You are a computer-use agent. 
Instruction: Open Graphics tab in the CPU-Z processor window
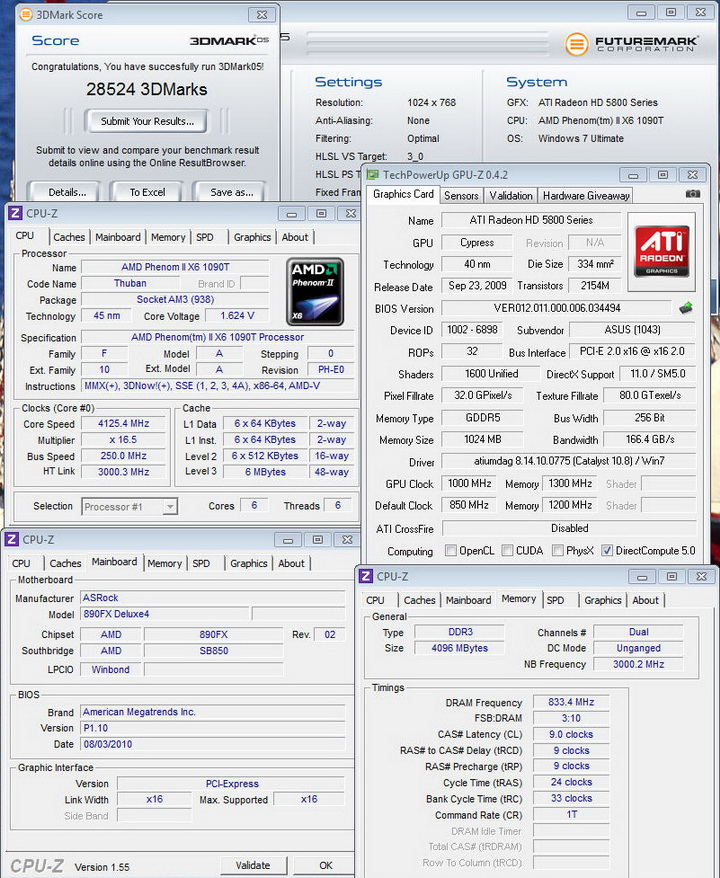point(252,237)
